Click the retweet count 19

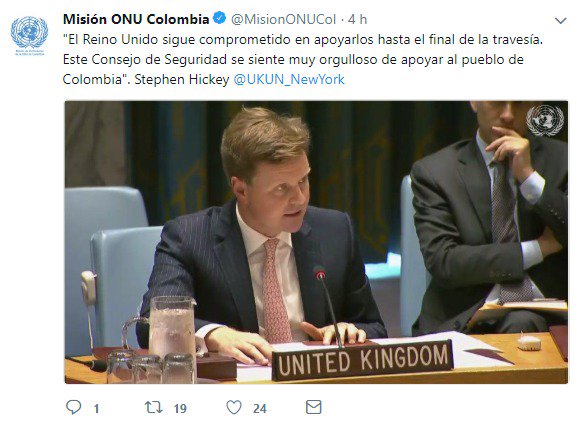coord(180,408)
